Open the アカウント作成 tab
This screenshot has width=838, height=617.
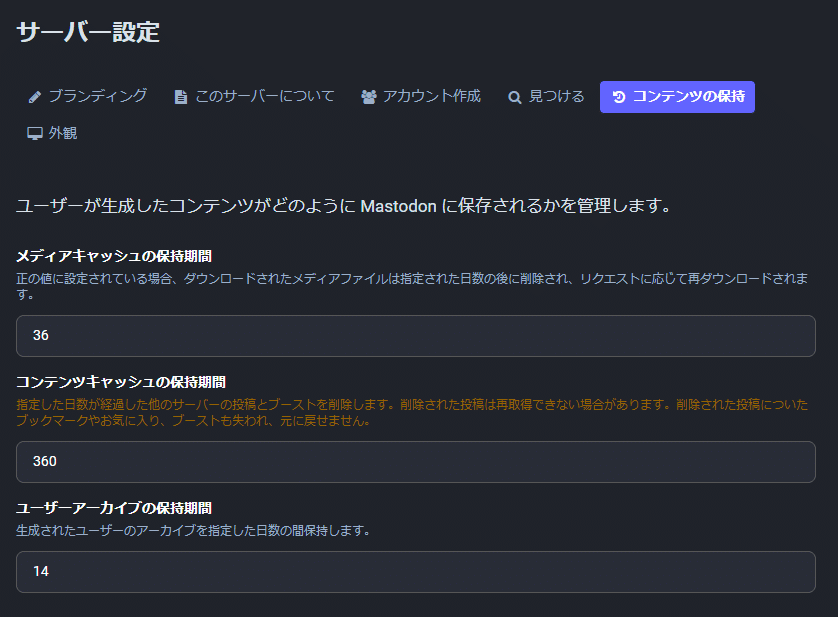click(421, 97)
